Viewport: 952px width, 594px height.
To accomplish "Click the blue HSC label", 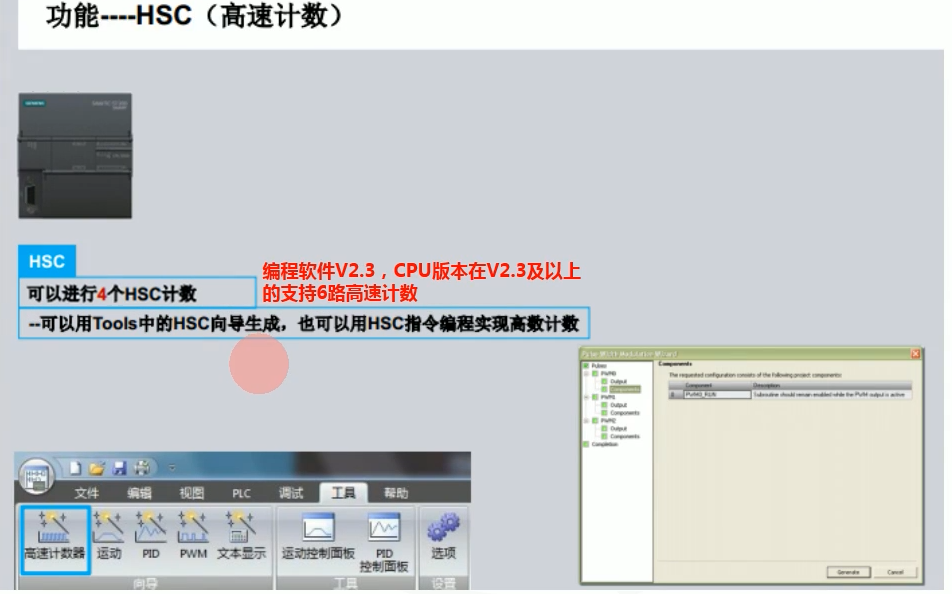I will click(x=47, y=261).
